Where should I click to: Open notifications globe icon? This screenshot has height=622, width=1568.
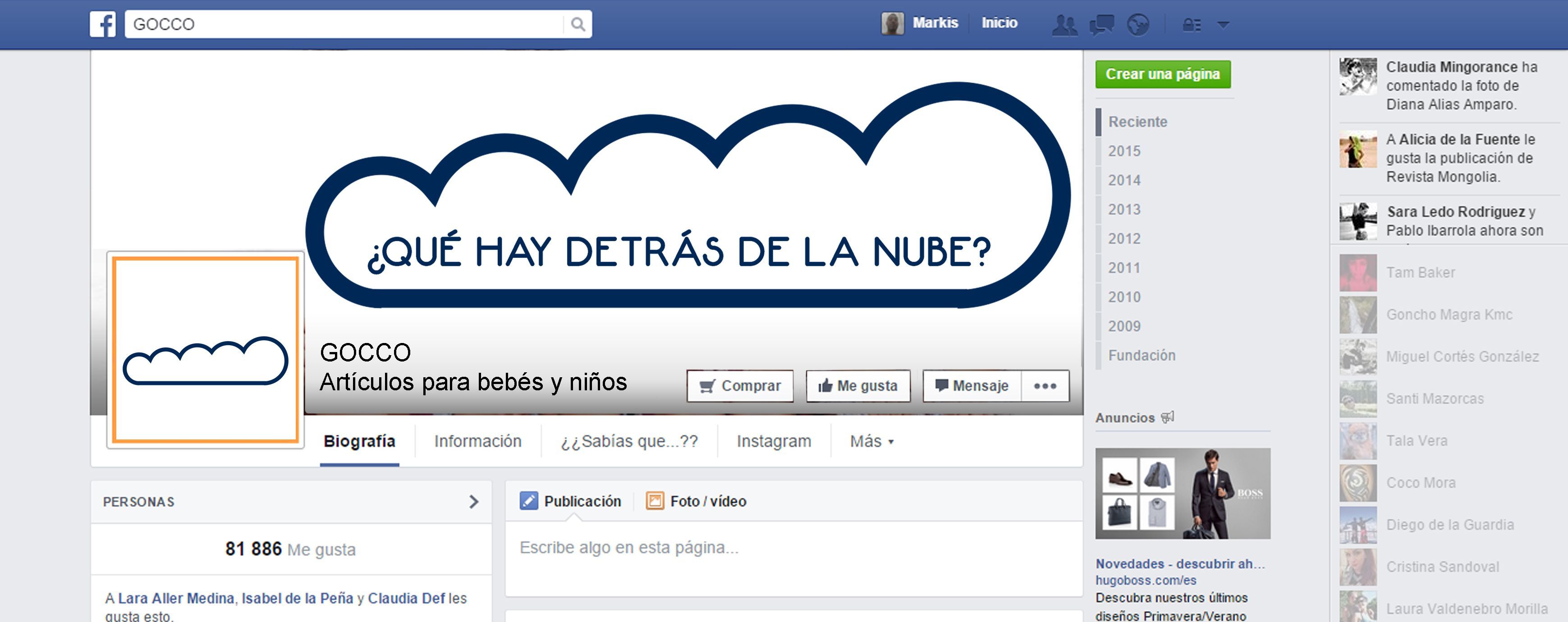[1137, 25]
